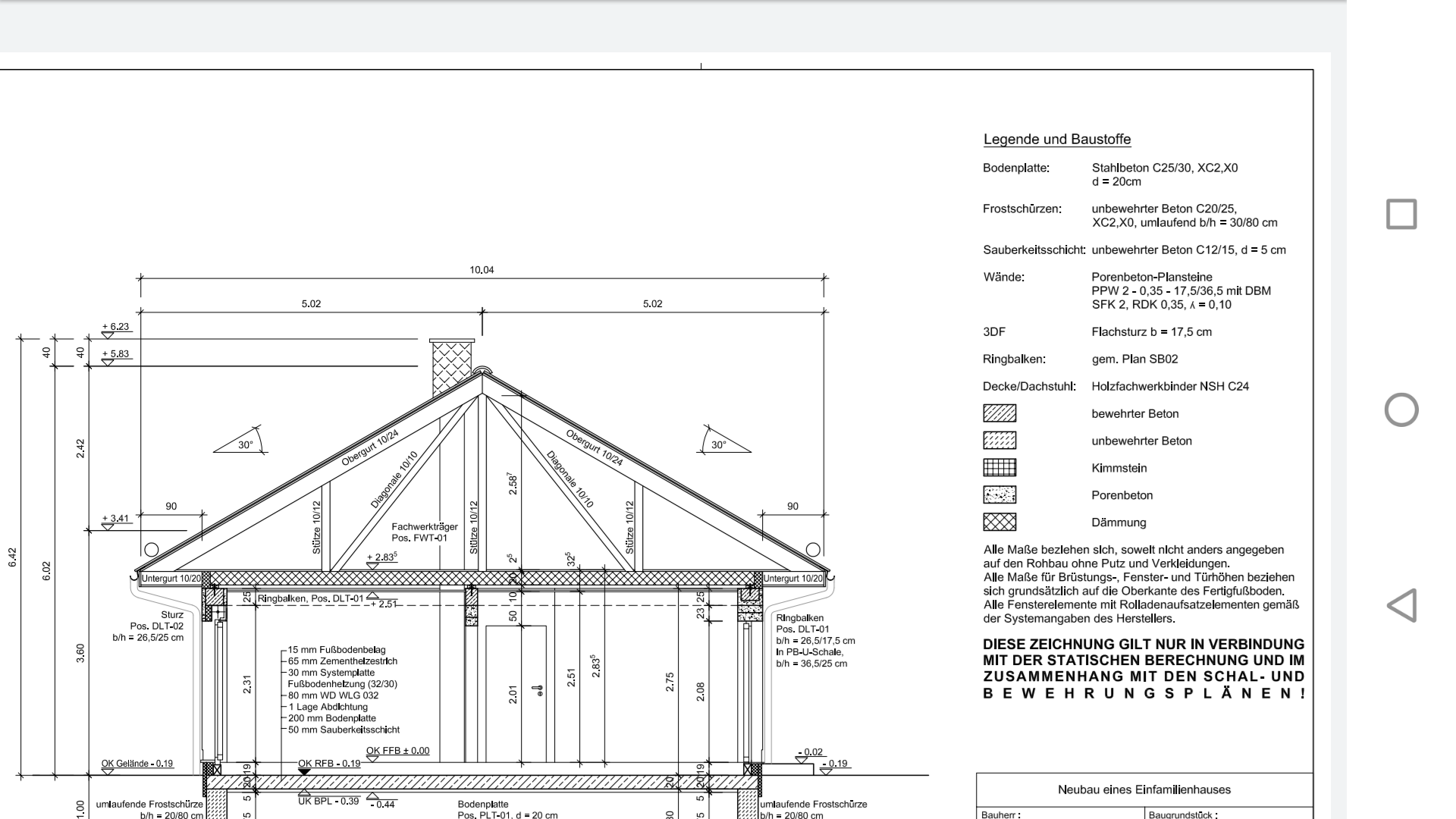Image resolution: width=1456 pixels, height=819 pixels.
Task: Click the '65 mm Zementheizestrich' layer text
Action: point(342,661)
